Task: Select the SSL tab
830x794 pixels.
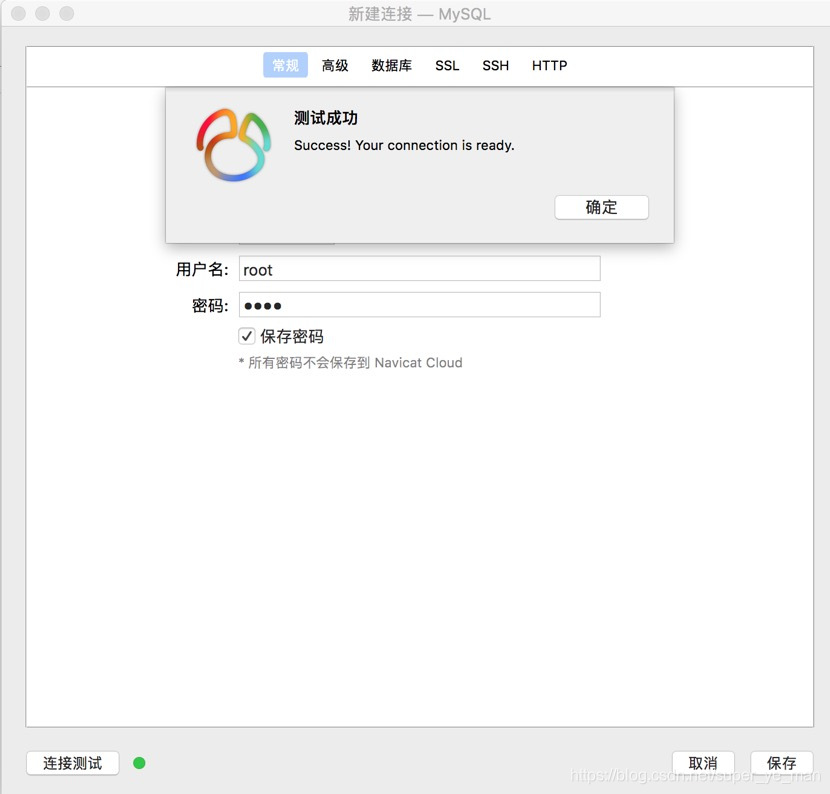Action: click(x=447, y=65)
